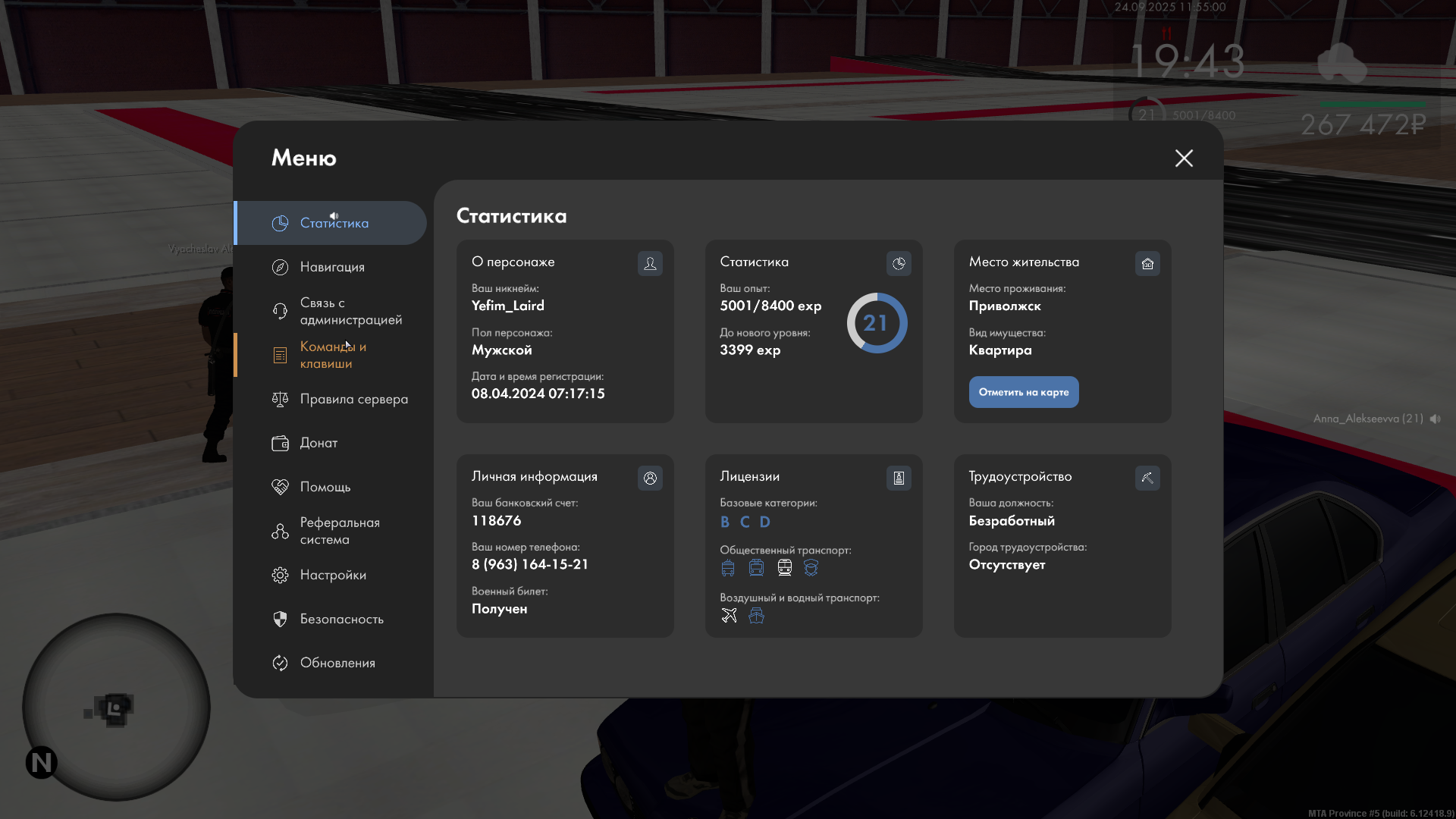Image resolution: width=1456 pixels, height=819 pixels.
Task: Click the character profile icon in О персонаже card
Action: [x=650, y=263]
